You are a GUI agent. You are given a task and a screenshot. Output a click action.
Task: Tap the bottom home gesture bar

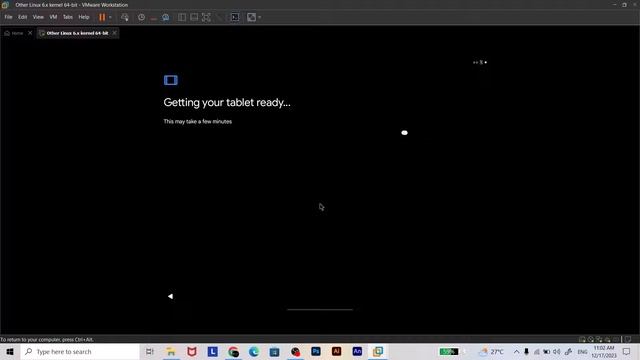tap(320, 310)
